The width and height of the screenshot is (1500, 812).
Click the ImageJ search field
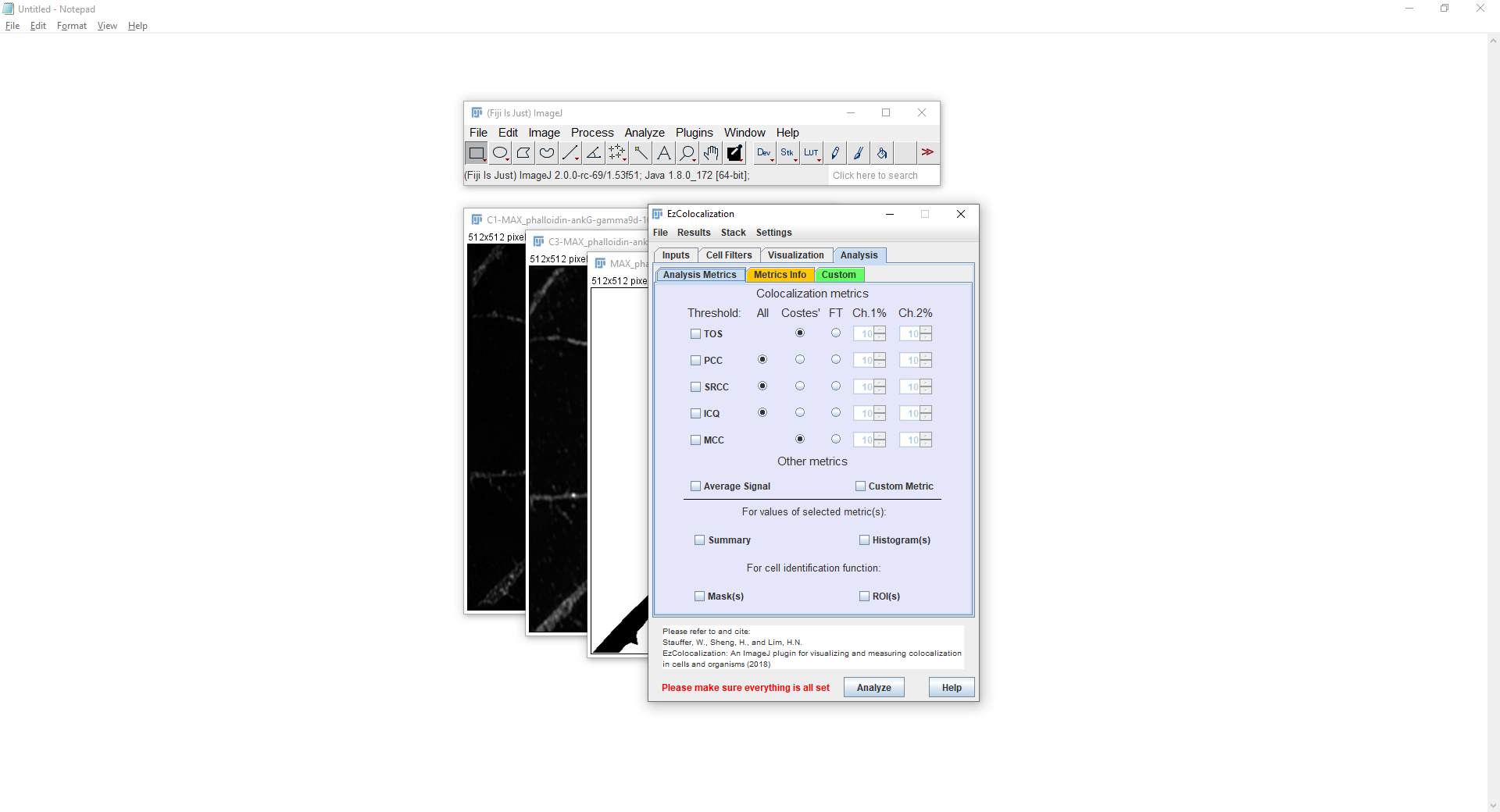pyautogui.click(x=883, y=176)
